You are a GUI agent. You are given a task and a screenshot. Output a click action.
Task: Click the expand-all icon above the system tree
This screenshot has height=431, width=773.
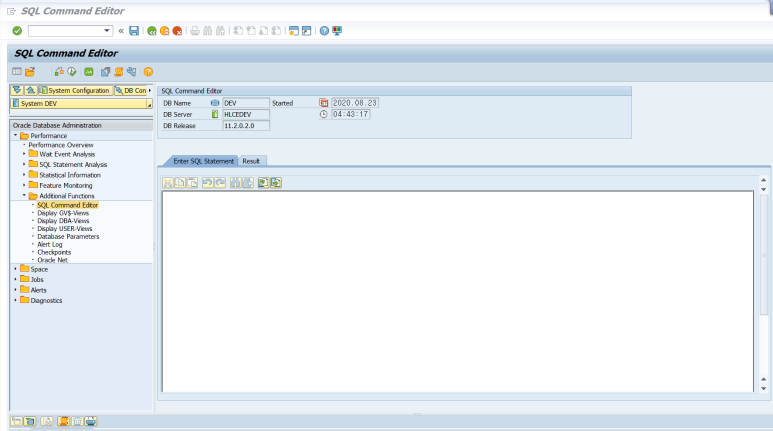coord(17,90)
